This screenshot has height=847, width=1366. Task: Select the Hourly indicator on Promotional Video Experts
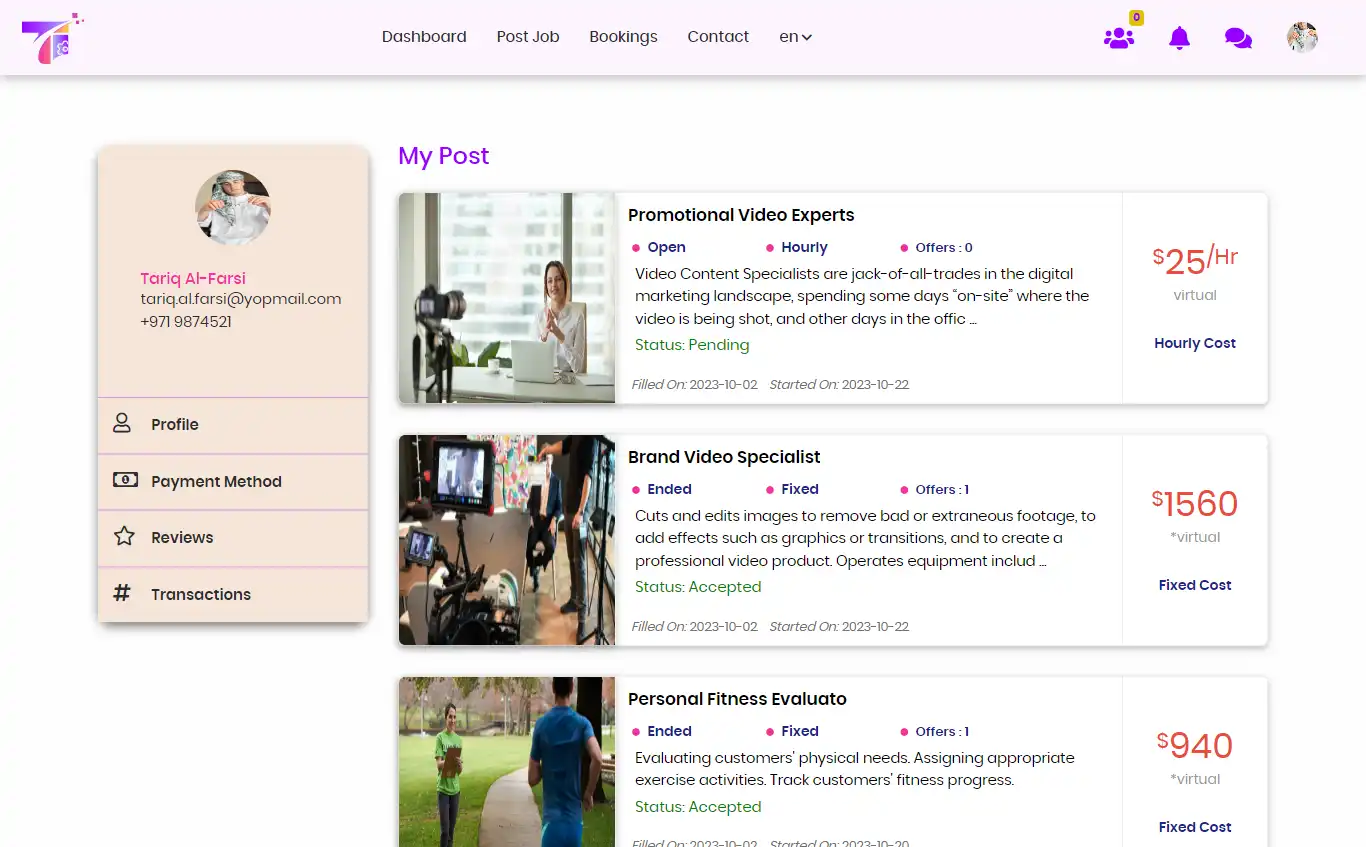(x=797, y=247)
